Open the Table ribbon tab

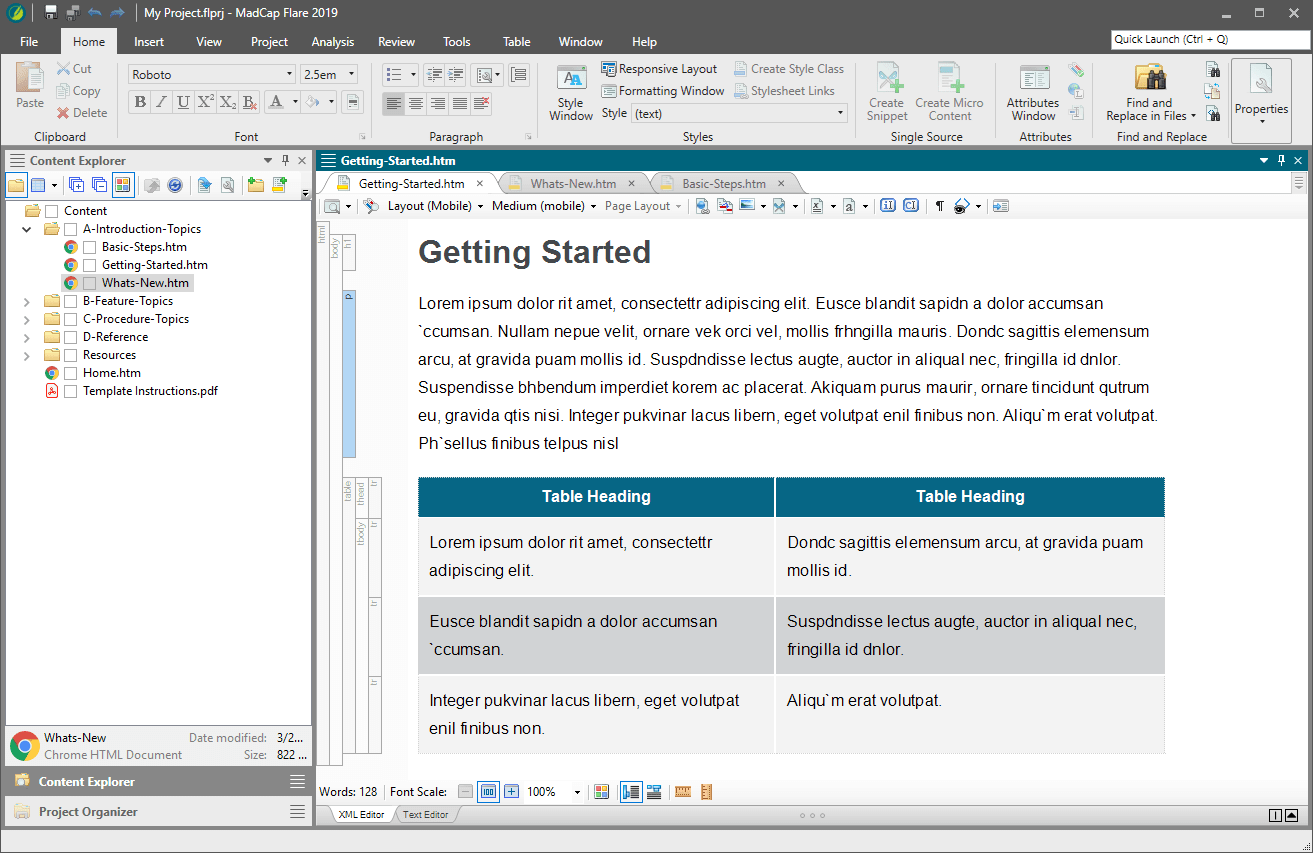[516, 42]
